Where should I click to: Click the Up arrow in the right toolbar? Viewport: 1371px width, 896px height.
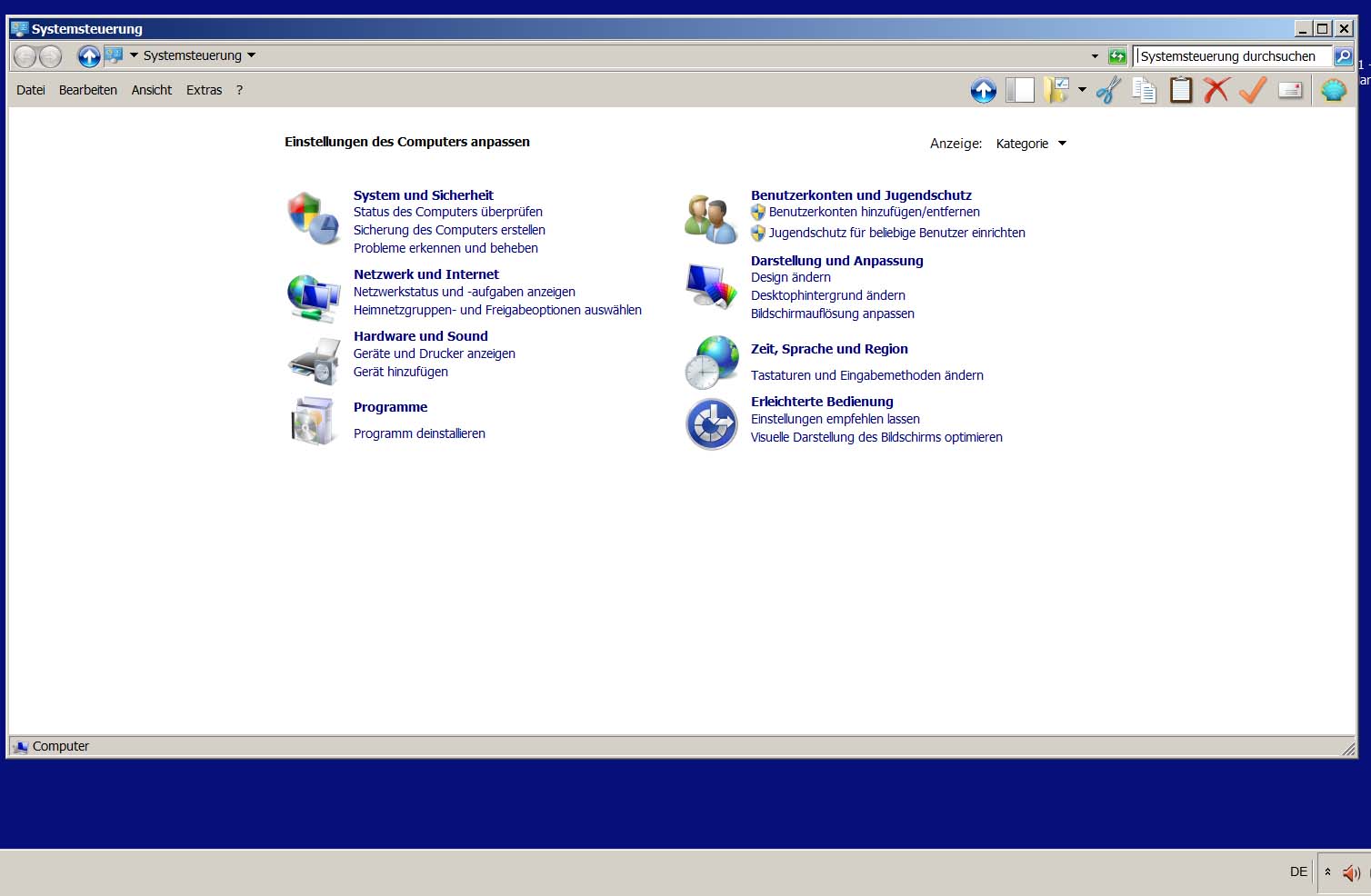[x=983, y=90]
